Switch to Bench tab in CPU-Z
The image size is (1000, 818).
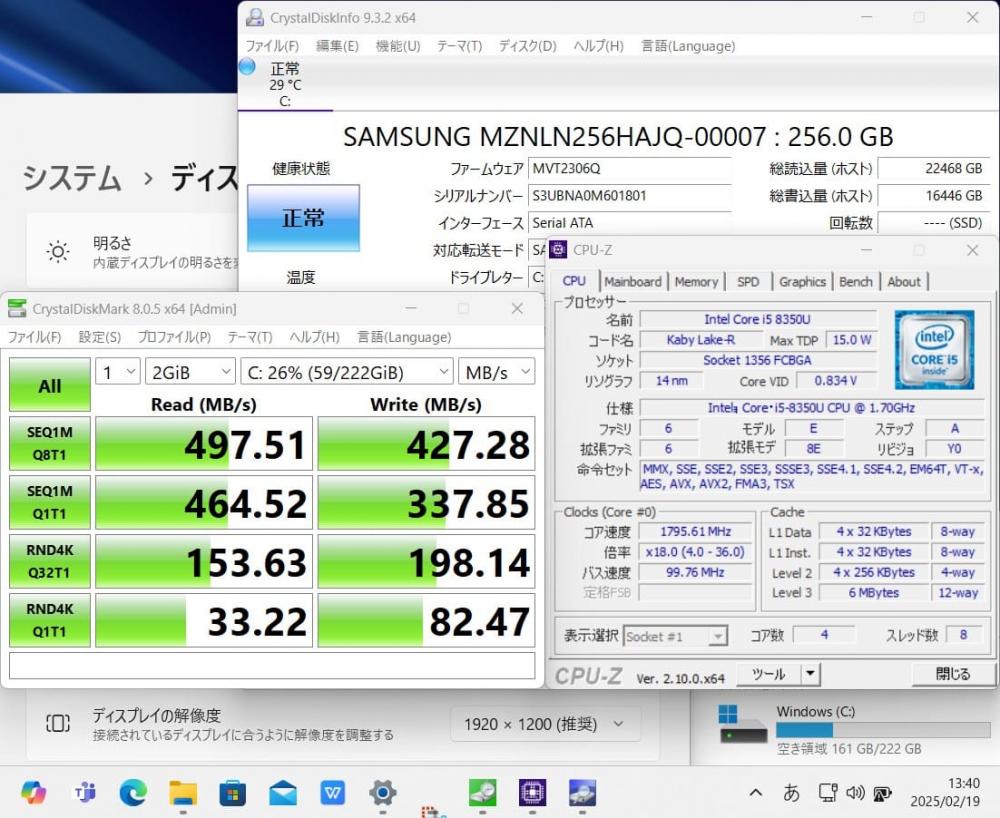(855, 282)
